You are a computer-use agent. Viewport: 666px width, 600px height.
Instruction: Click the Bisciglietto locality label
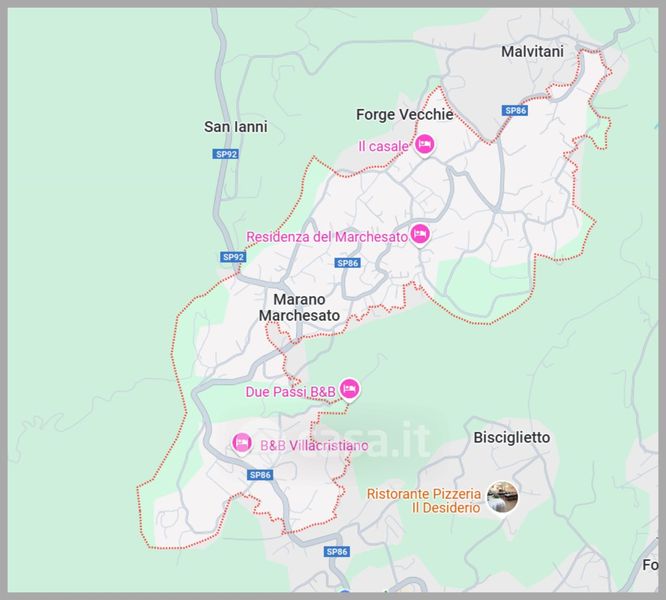pos(512,437)
